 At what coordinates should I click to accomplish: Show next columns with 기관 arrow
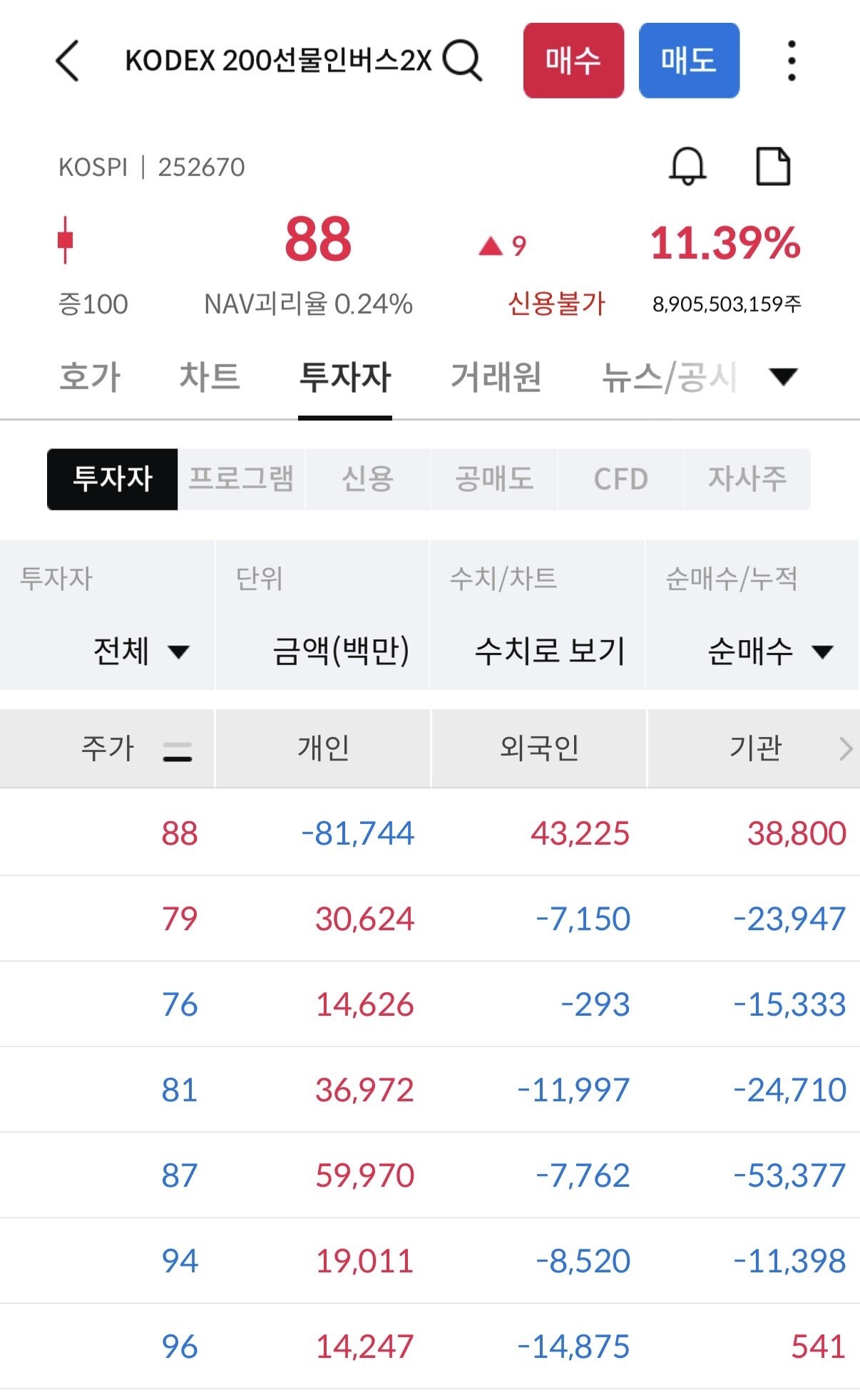(846, 748)
